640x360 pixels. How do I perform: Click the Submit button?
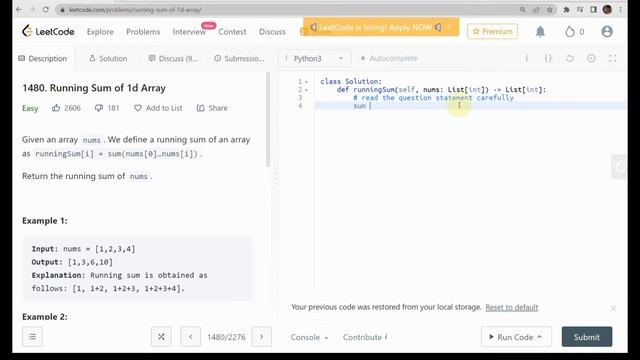click(587, 337)
